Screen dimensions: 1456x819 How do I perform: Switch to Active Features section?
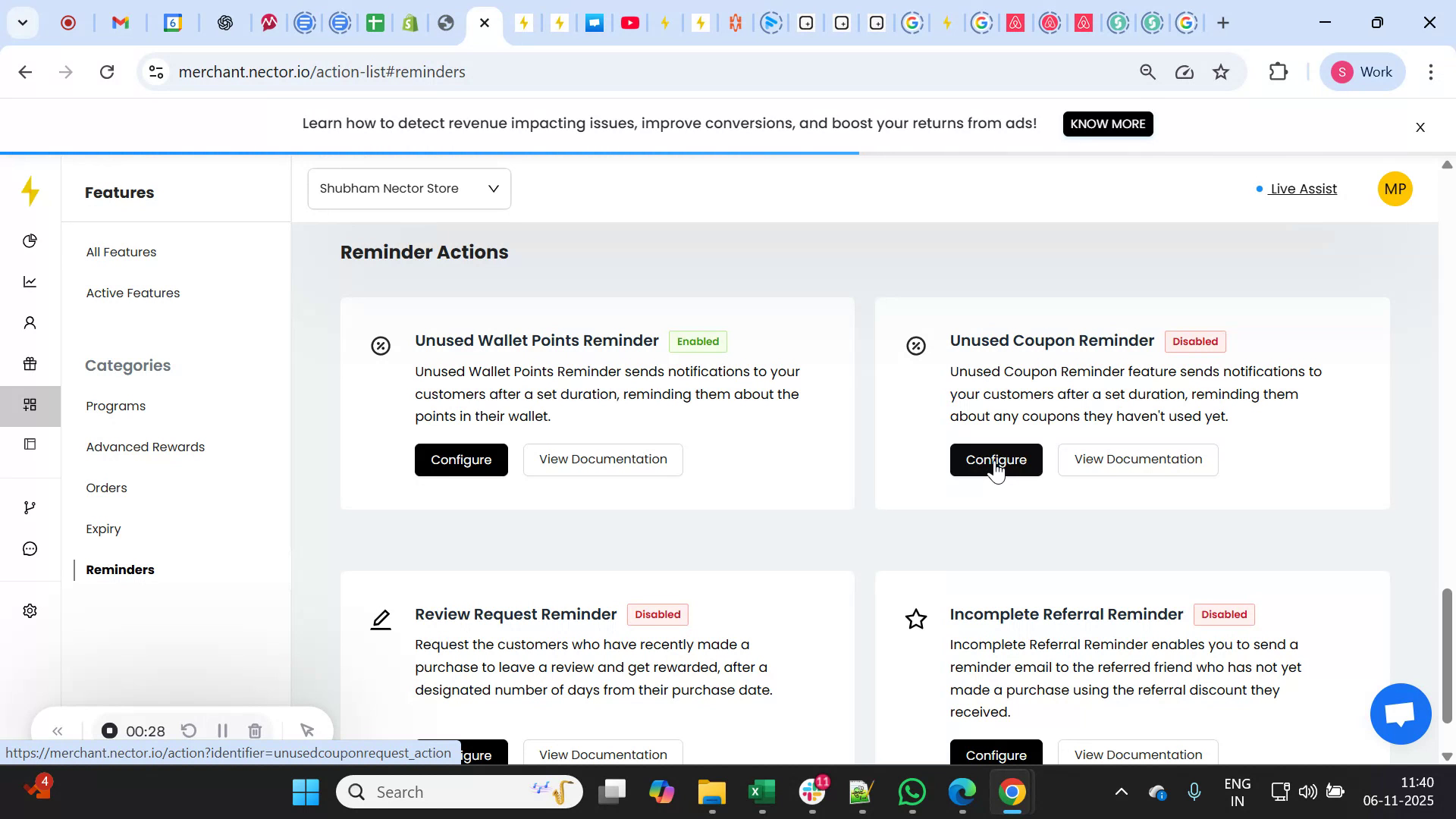click(x=133, y=293)
